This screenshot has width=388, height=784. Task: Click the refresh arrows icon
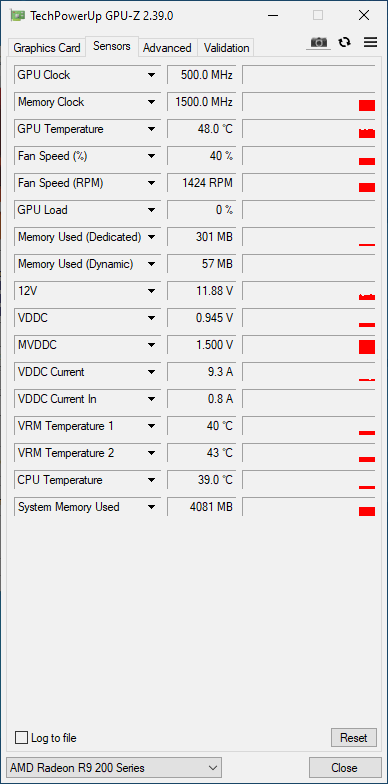click(x=344, y=42)
